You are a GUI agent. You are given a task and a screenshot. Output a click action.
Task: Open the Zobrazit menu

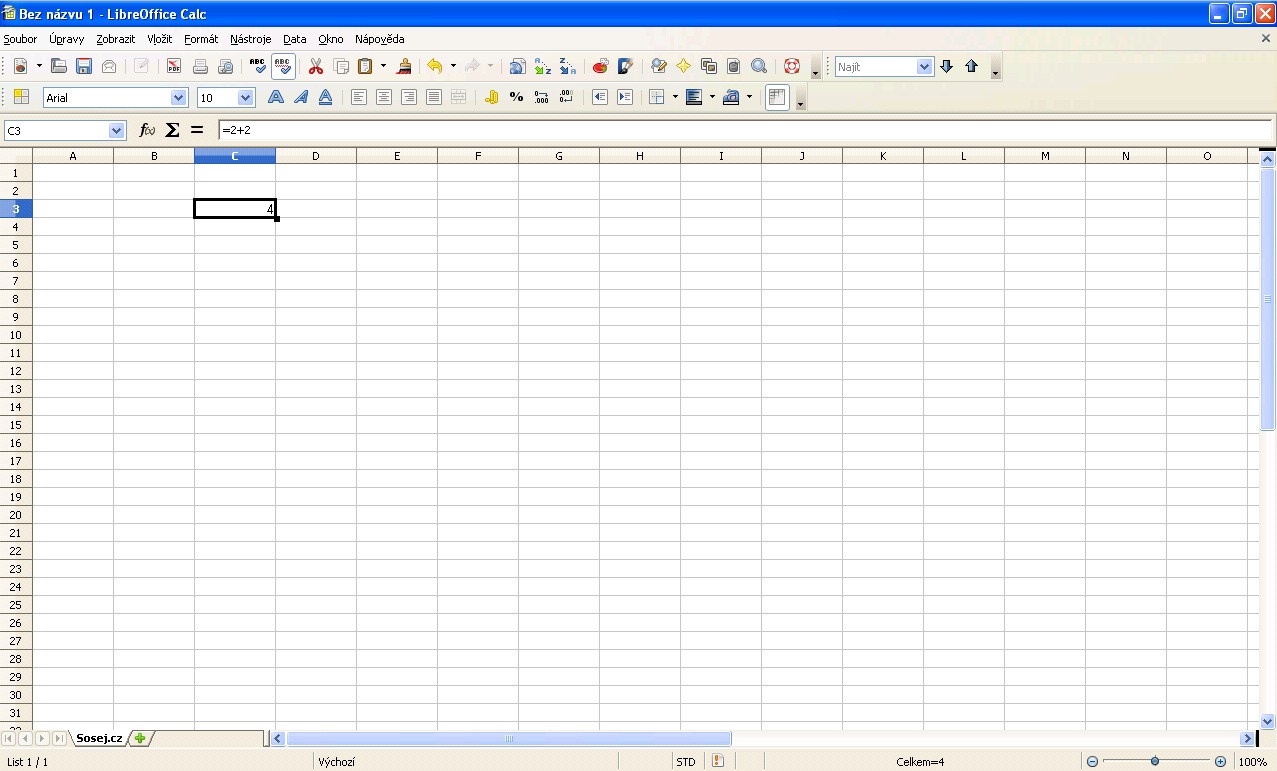click(116, 39)
